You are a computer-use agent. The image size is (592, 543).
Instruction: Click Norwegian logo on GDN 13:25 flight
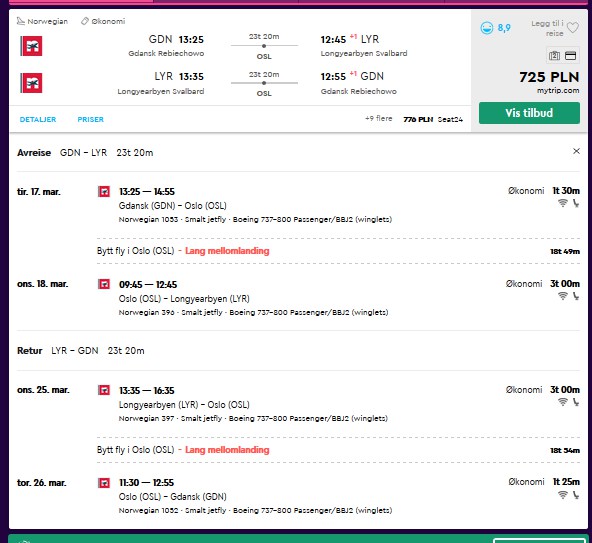pyautogui.click(x=31, y=46)
